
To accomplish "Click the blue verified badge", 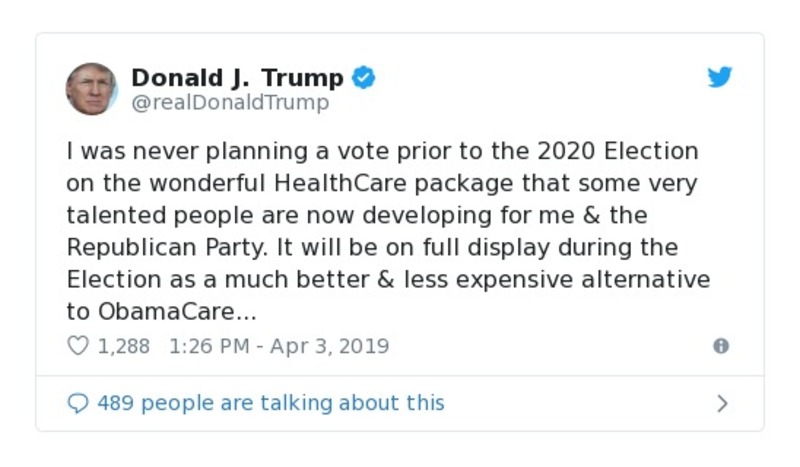I will (364, 78).
